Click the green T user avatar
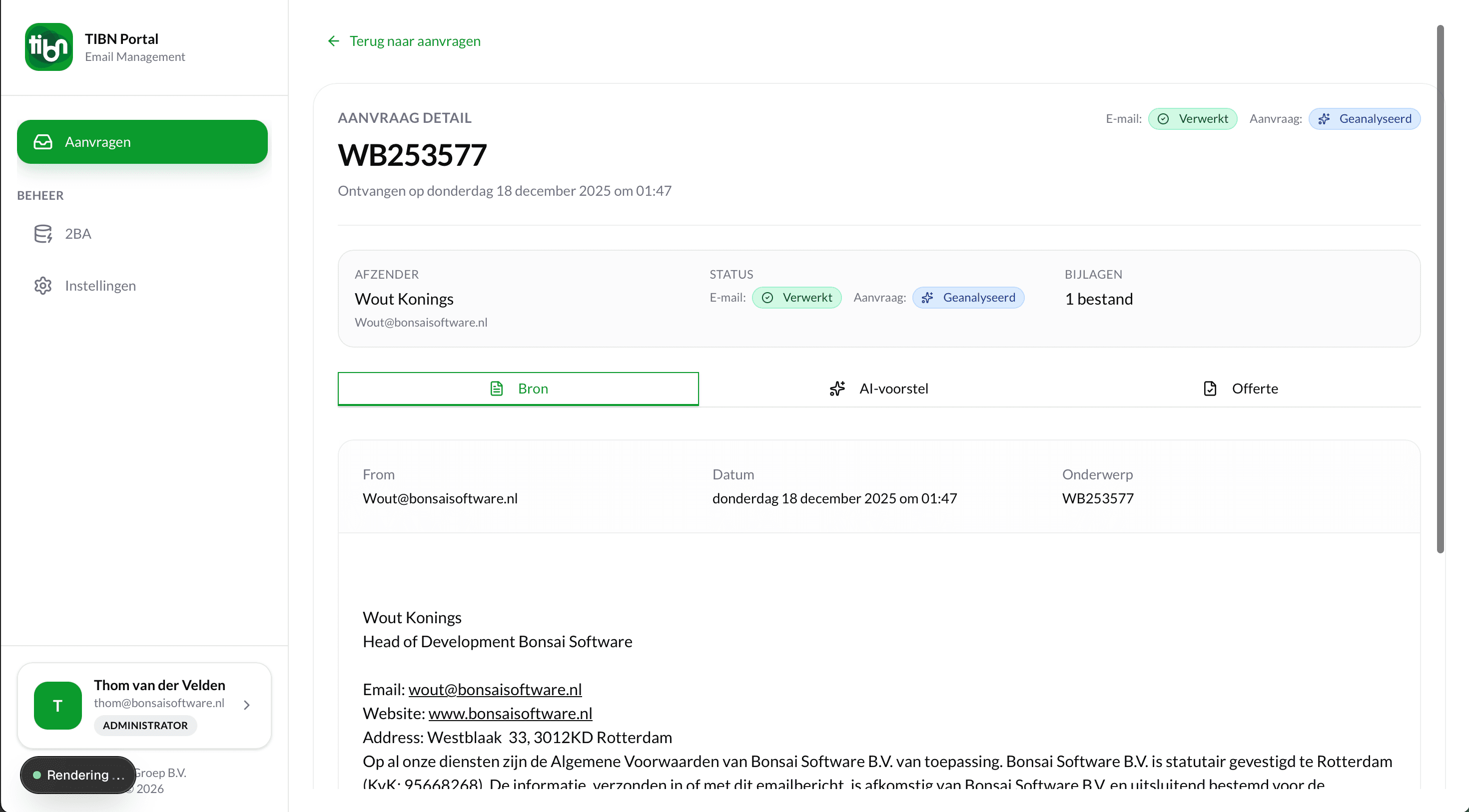The height and width of the screenshot is (812, 1469). [x=57, y=706]
